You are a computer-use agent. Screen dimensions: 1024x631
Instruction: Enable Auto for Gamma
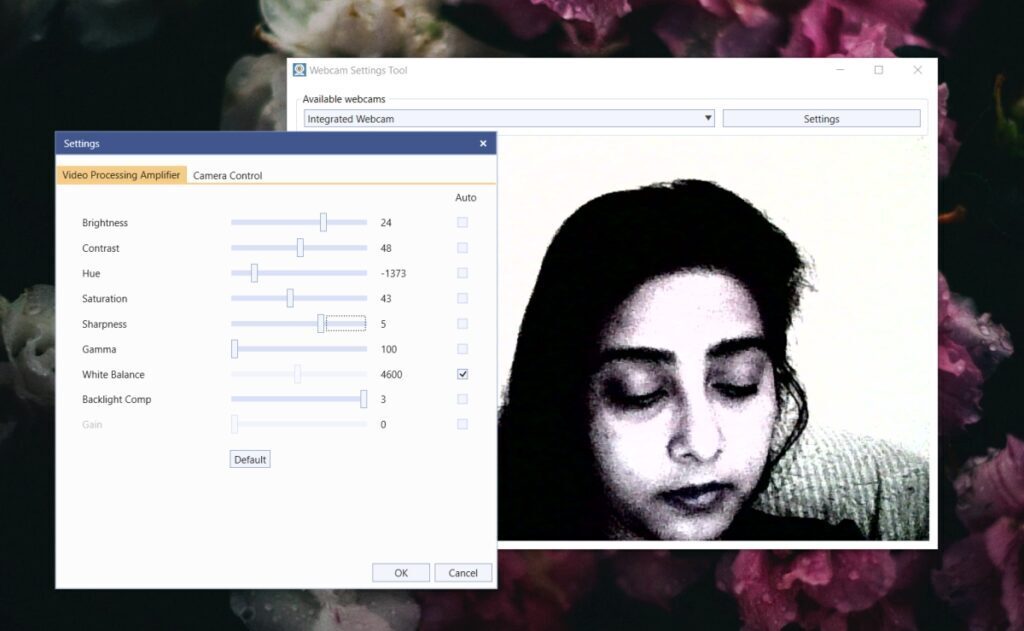(462, 348)
